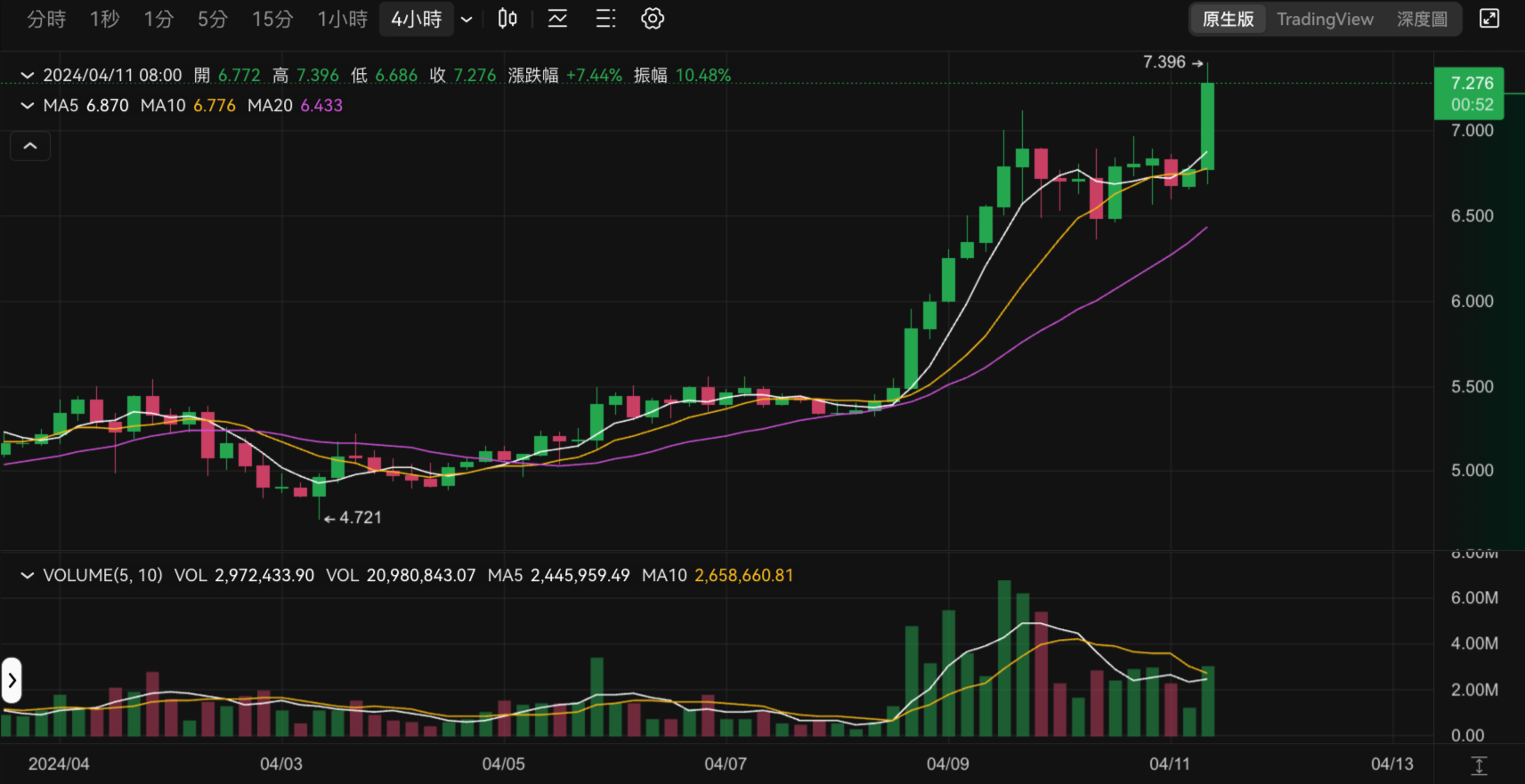Open the timeframe dropdown arrow
The image size is (1525, 784).
tap(466, 20)
